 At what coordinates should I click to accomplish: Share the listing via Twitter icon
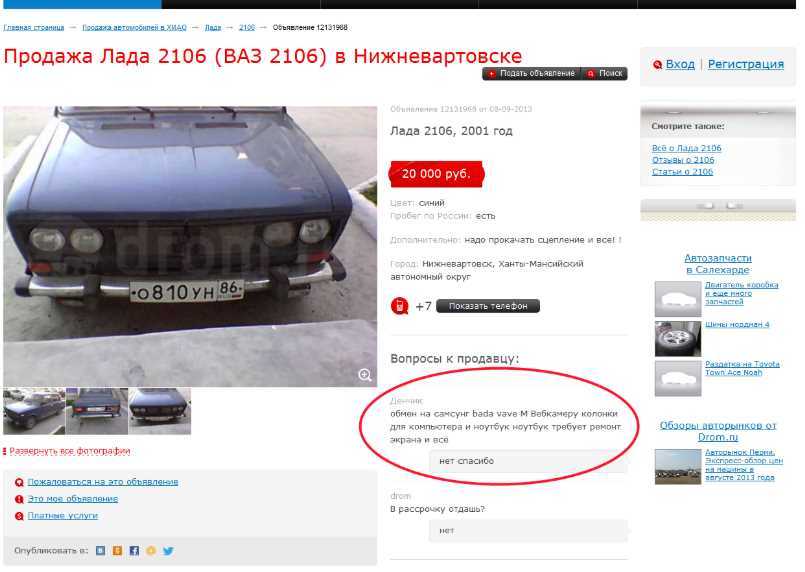tap(168, 550)
